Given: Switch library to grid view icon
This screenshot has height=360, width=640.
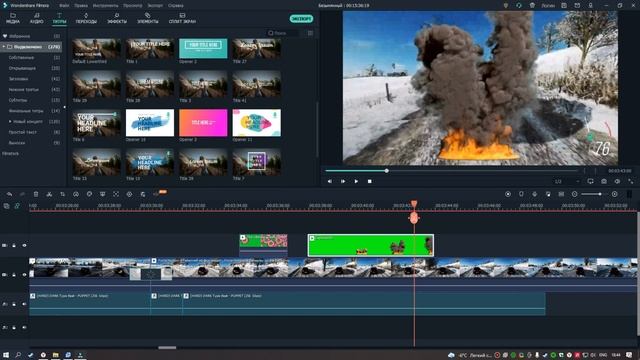Looking at the screenshot, I should [x=310, y=33].
